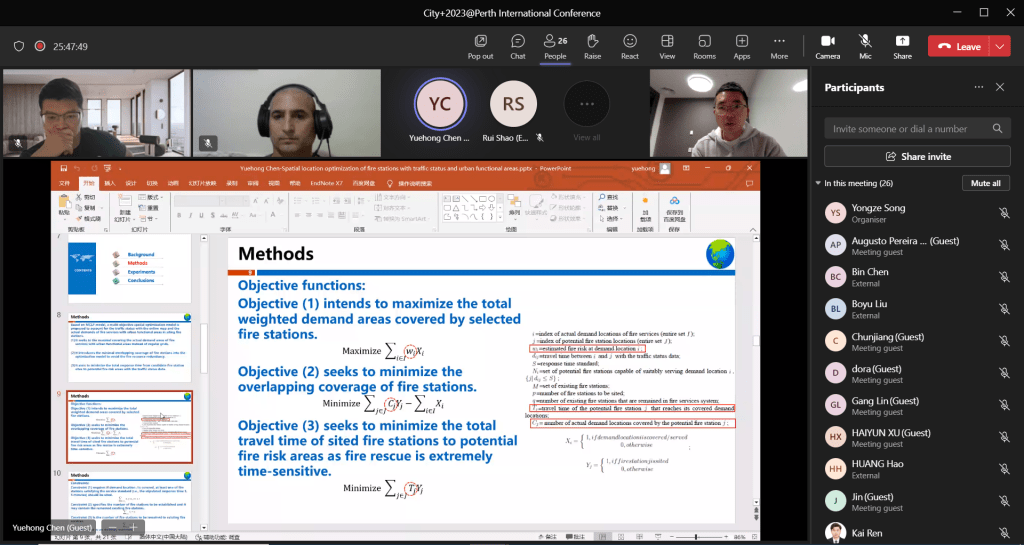Open the Apps menu
The width and height of the screenshot is (1024, 545).
point(742,45)
